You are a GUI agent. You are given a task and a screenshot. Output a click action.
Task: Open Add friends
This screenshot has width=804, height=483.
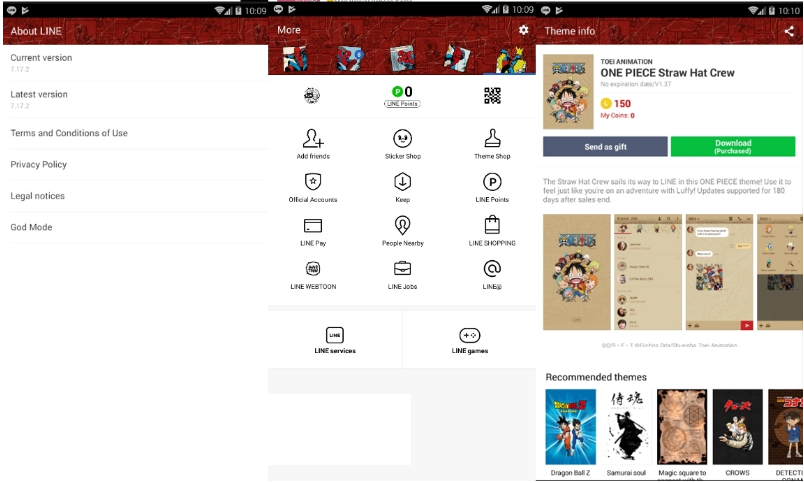(313, 144)
